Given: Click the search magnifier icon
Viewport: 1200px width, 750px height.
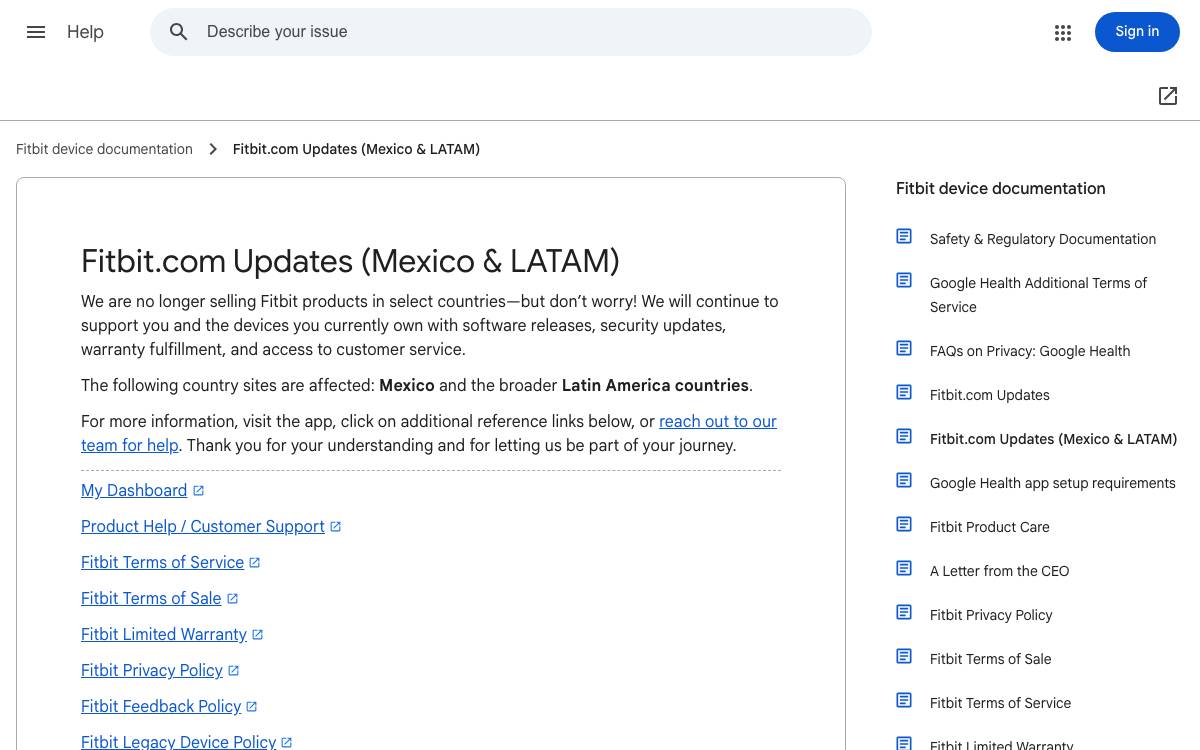Looking at the screenshot, I should point(179,32).
